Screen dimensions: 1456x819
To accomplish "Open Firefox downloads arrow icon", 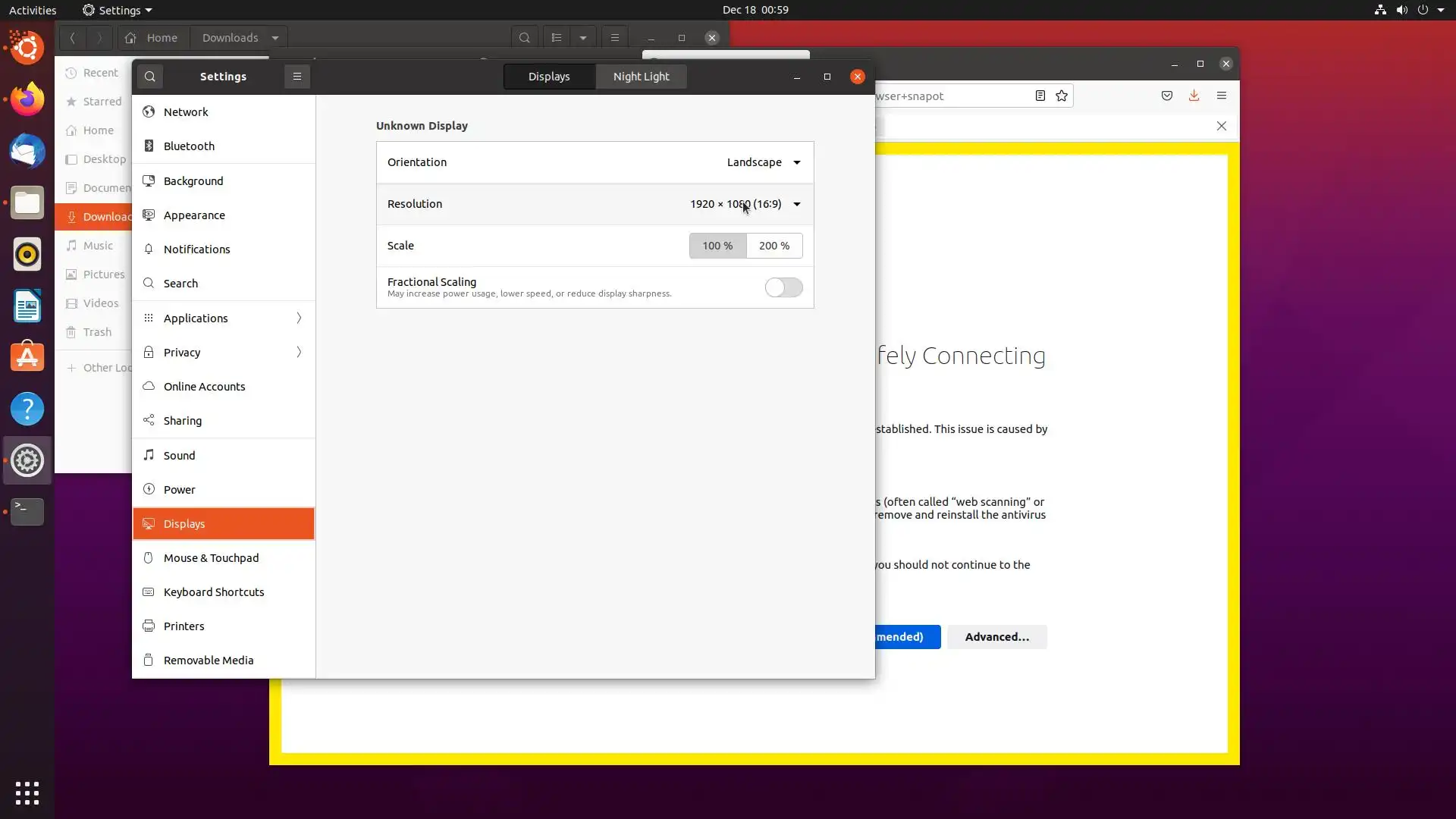I will click(x=1194, y=96).
